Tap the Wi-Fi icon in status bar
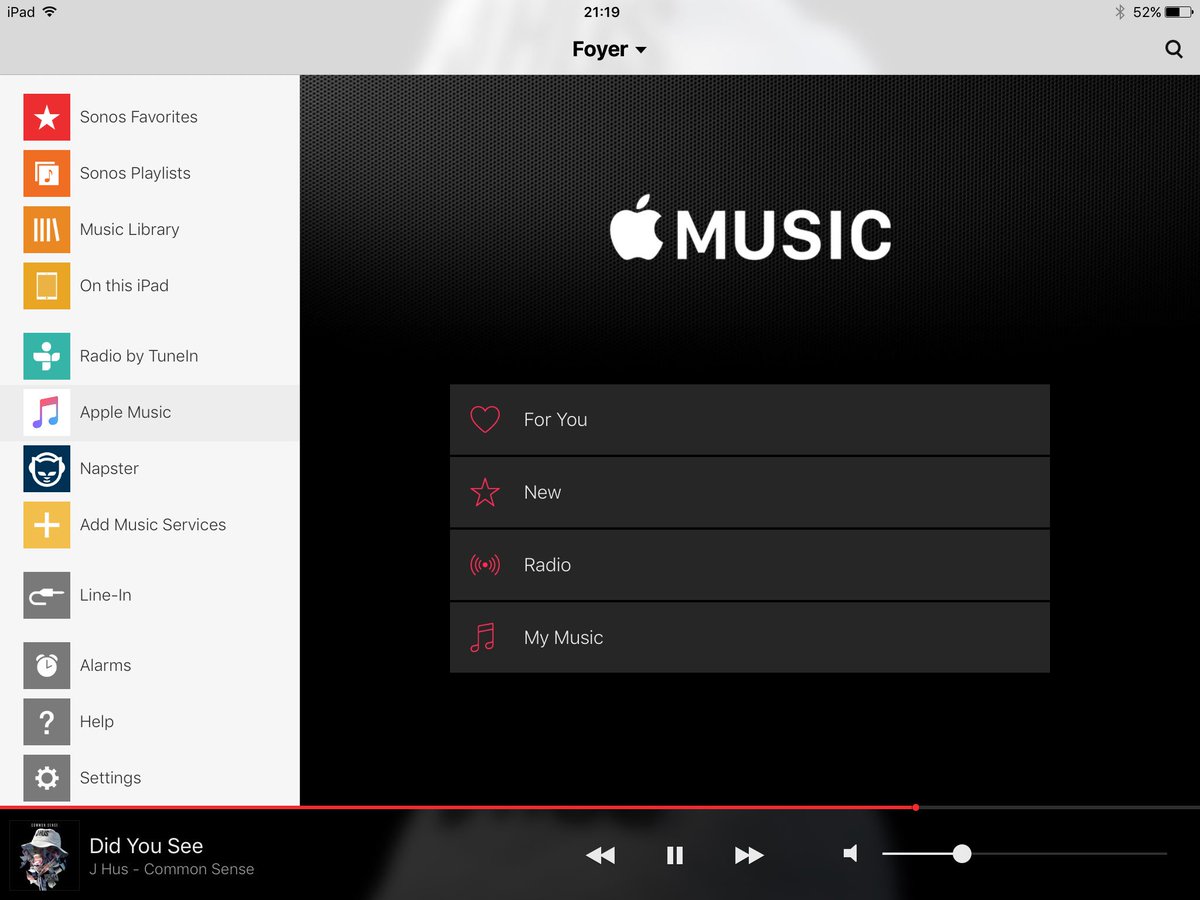Image resolution: width=1200 pixels, height=900 pixels. (x=50, y=12)
